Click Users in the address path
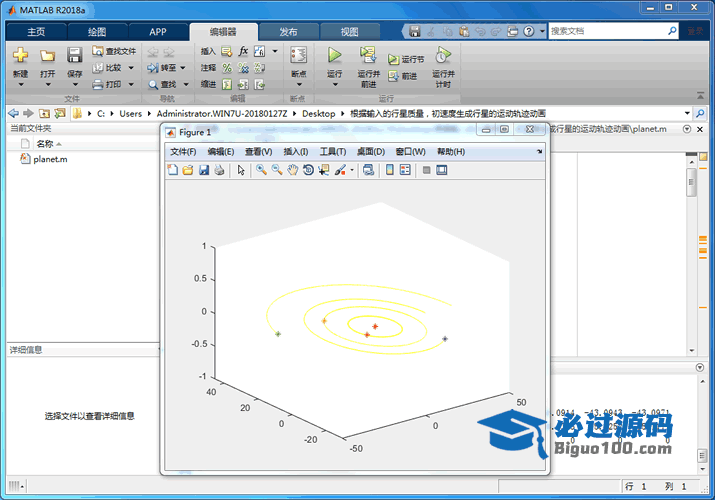The height and width of the screenshot is (500, 715). [130, 113]
